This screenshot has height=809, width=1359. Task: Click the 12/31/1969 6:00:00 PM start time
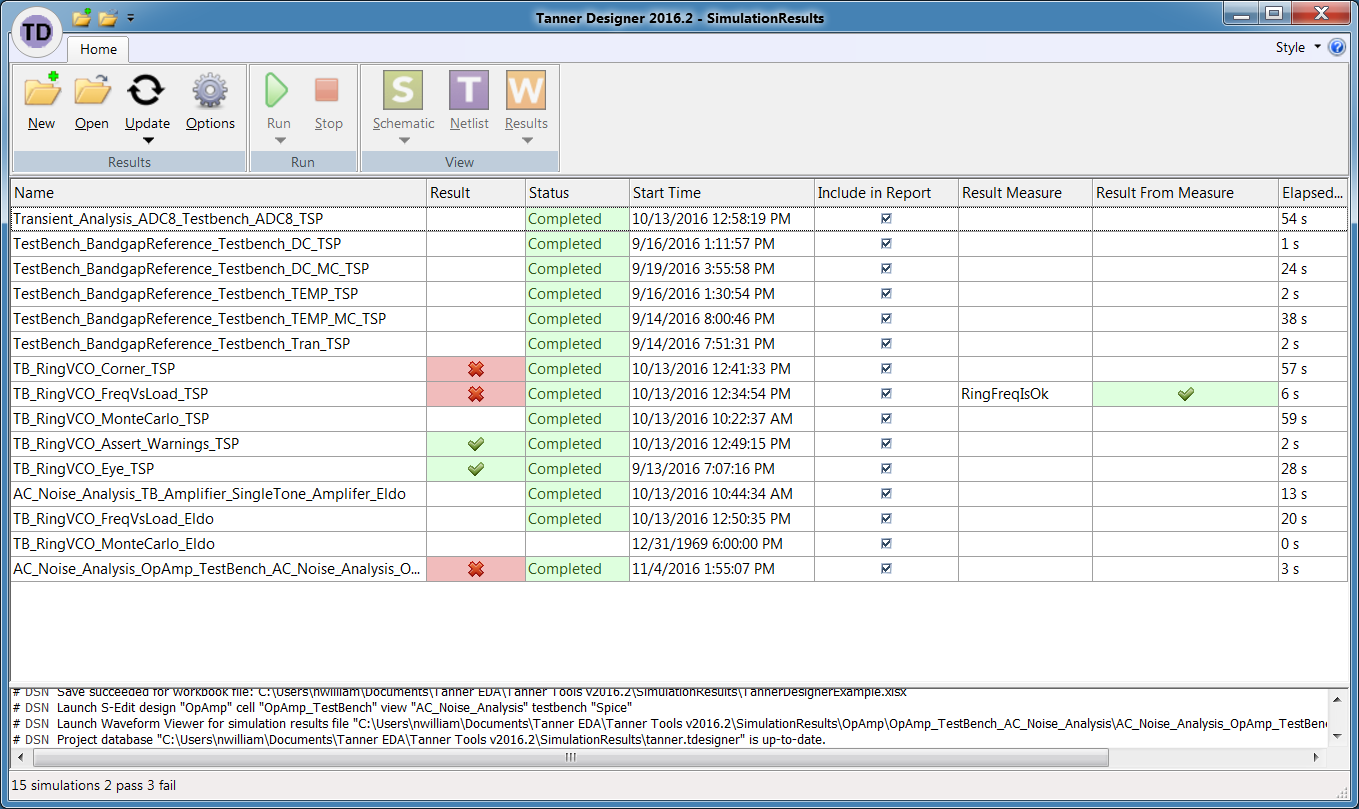click(708, 544)
